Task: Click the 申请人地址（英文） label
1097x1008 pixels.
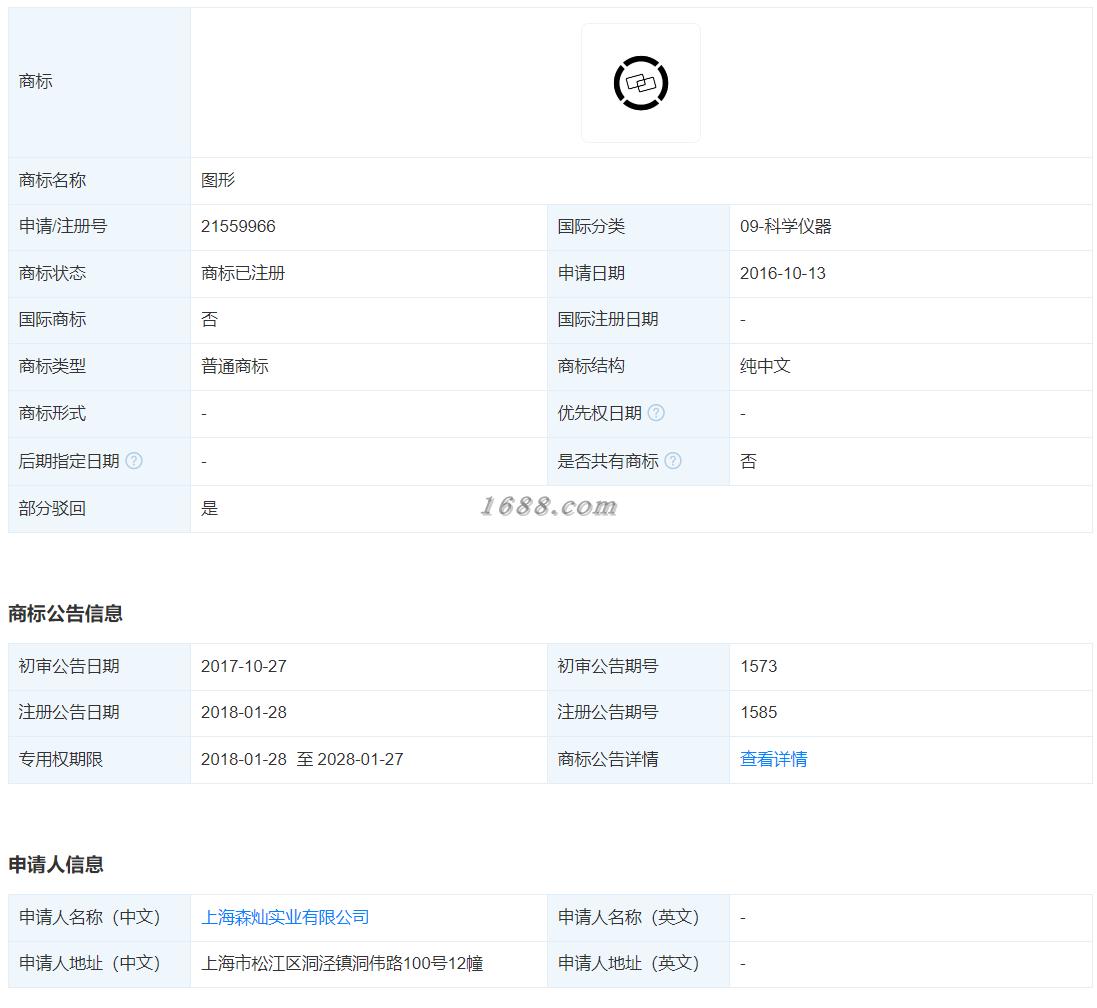Action: 628,963
